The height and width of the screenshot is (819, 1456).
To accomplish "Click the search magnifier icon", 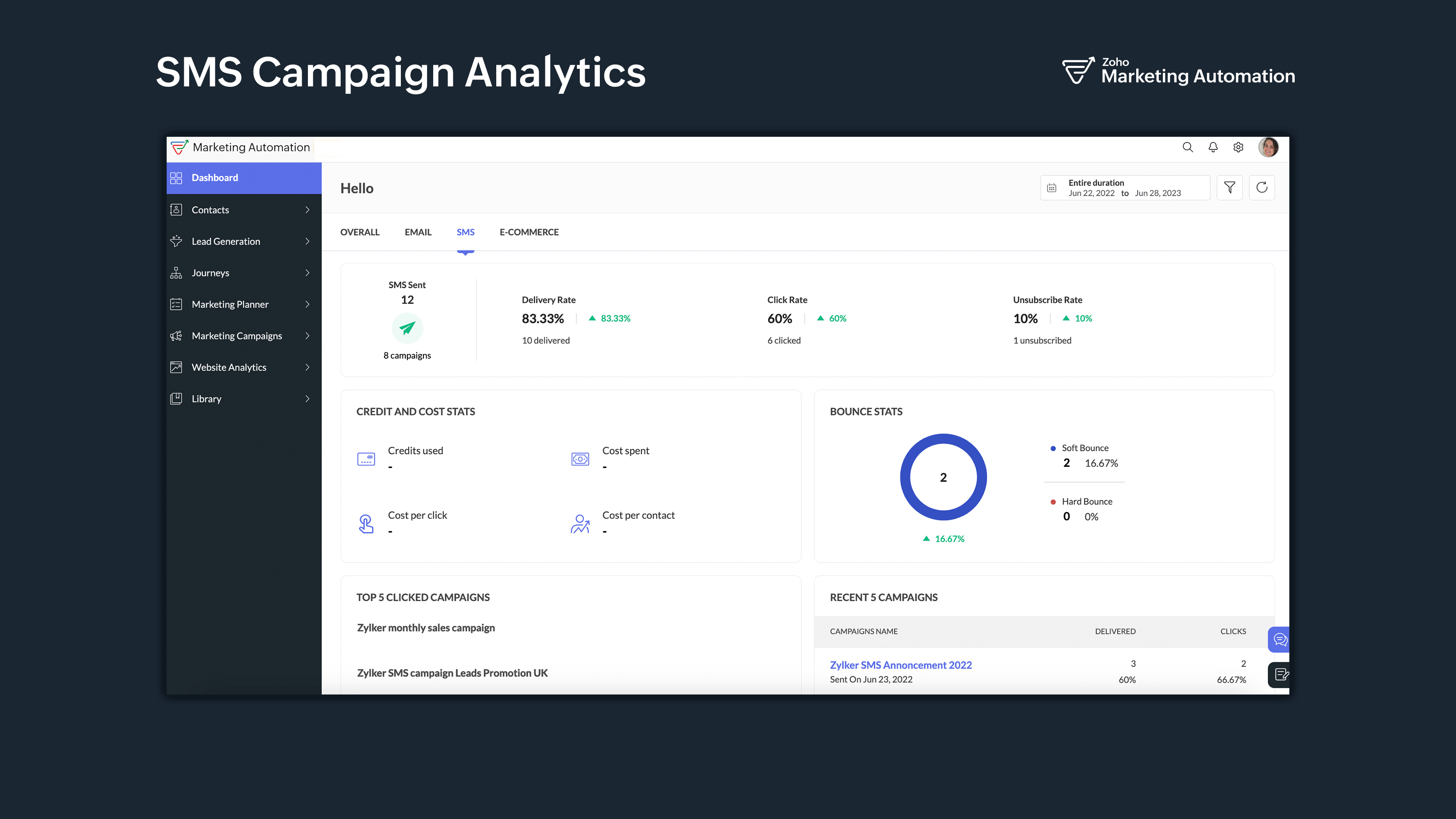I will point(1187,147).
